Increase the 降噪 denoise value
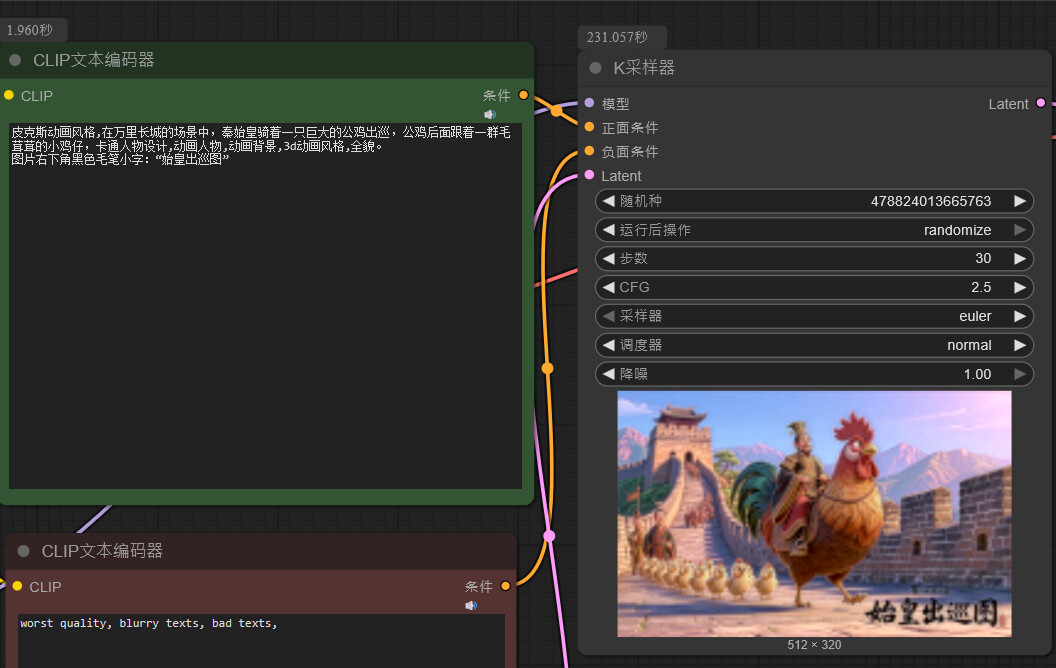Viewport: 1056px width, 668px height. point(1020,374)
